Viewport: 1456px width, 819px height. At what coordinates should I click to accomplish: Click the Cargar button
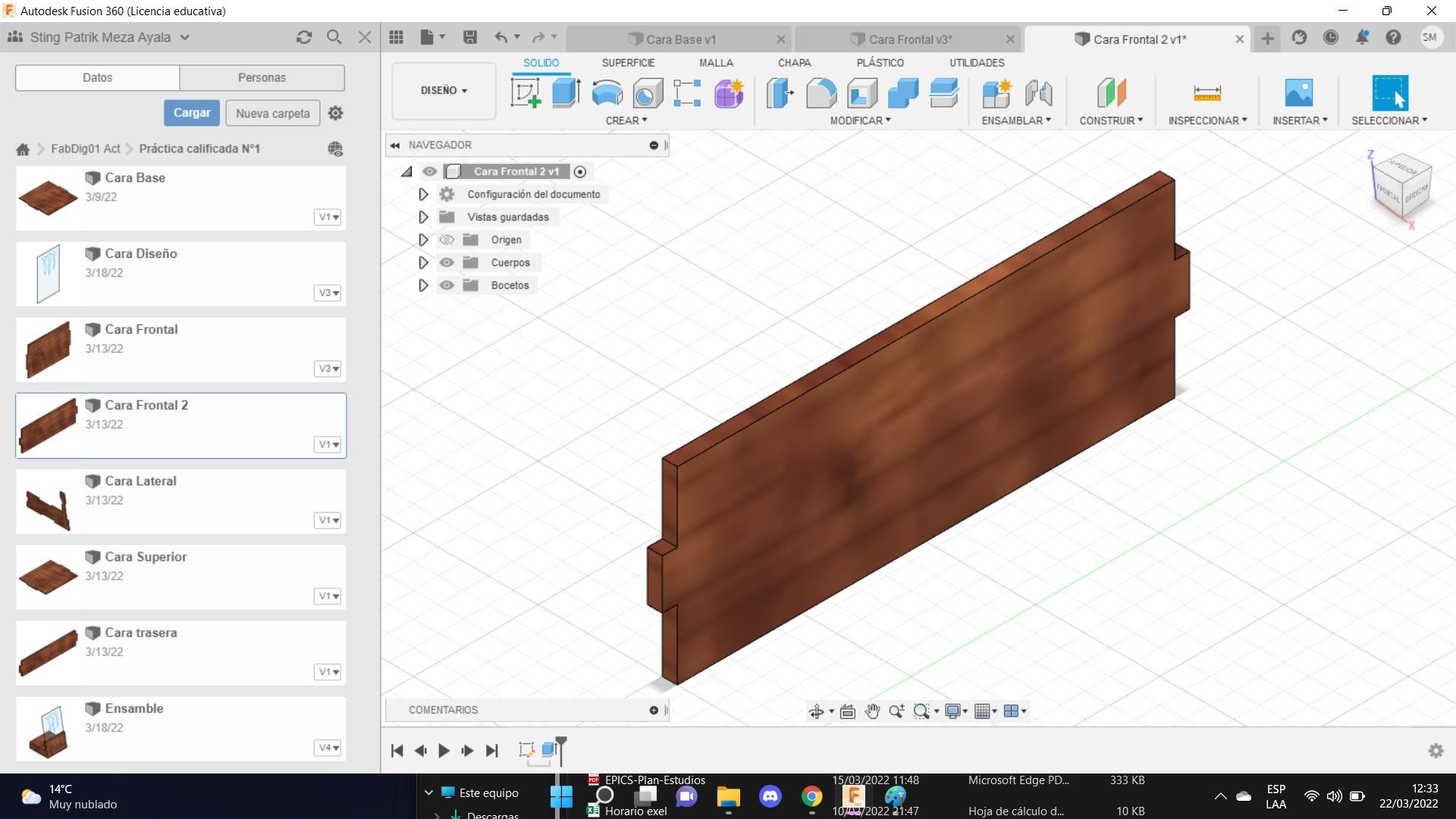pyautogui.click(x=191, y=113)
